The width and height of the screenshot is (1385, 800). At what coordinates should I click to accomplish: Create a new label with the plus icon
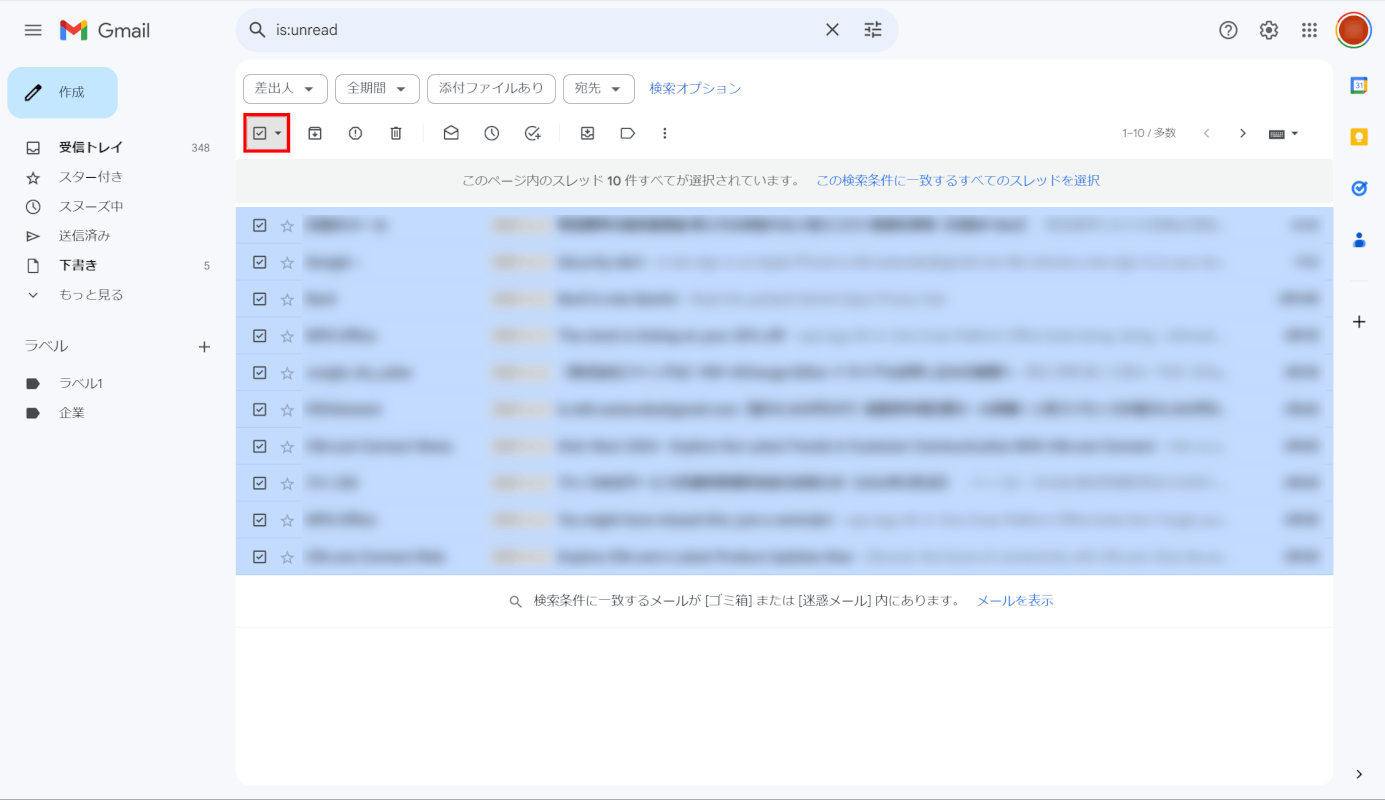(204, 347)
